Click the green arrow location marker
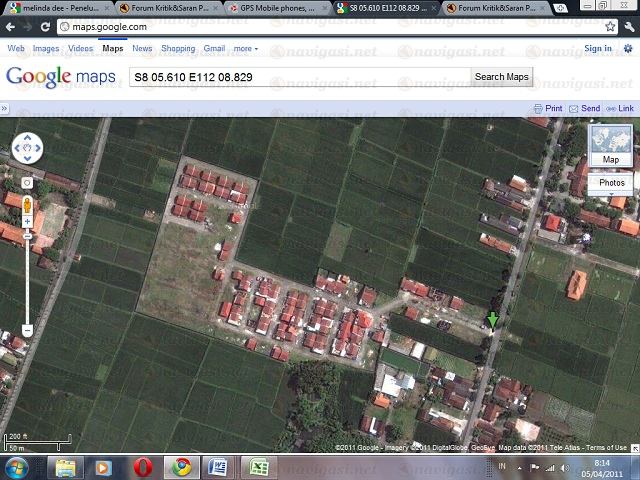640x480 pixels. (492, 320)
